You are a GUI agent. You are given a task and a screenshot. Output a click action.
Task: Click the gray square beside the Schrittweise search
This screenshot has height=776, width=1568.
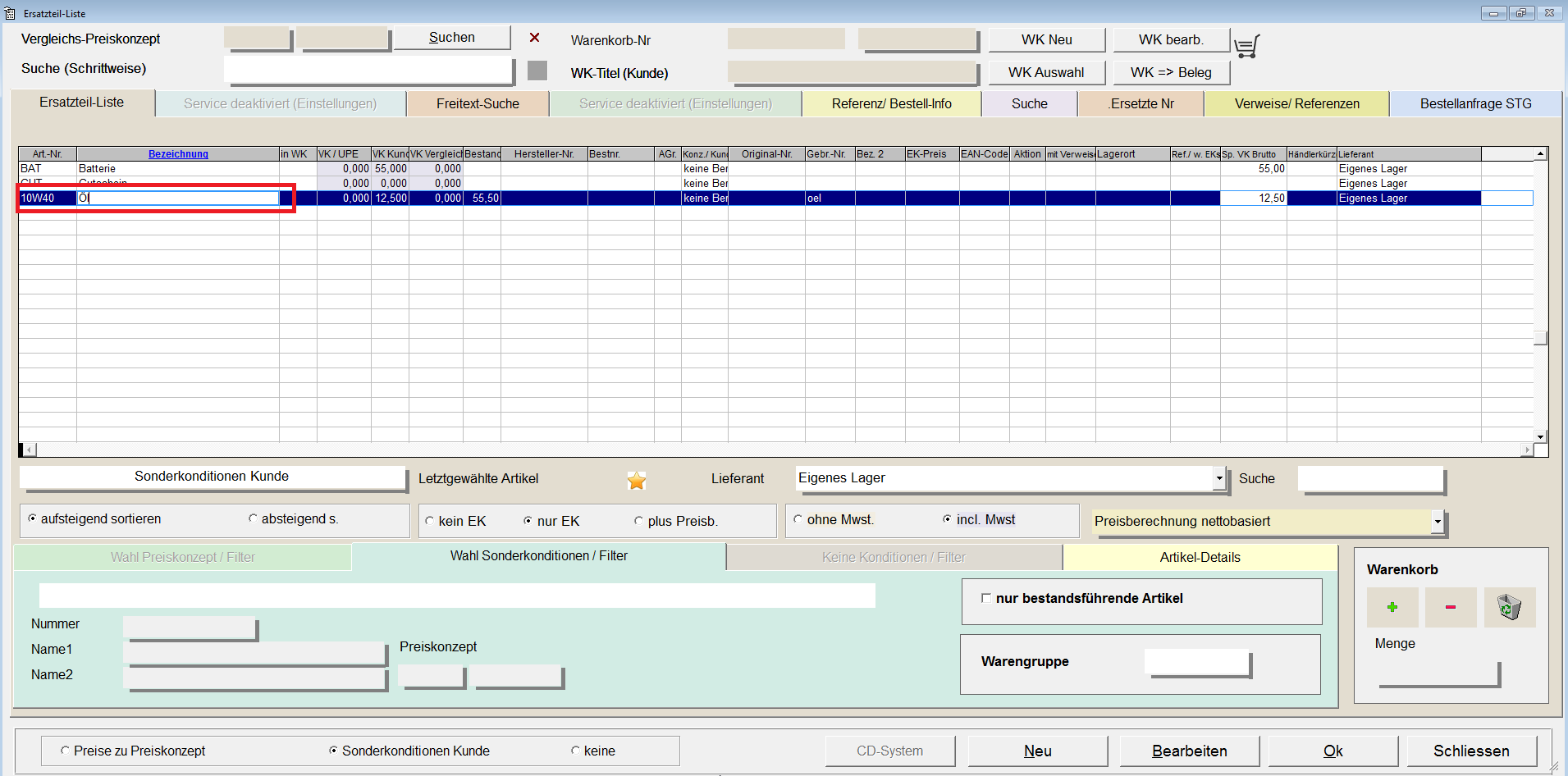click(x=537, y=71)
